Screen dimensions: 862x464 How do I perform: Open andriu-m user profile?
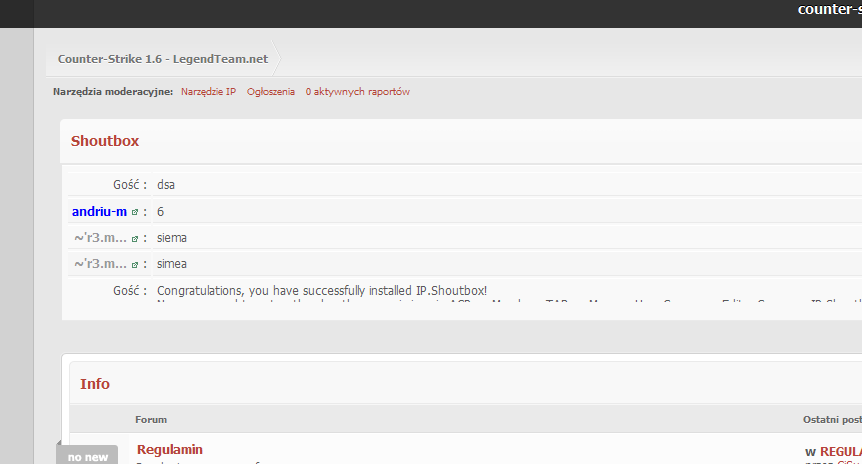99,212
